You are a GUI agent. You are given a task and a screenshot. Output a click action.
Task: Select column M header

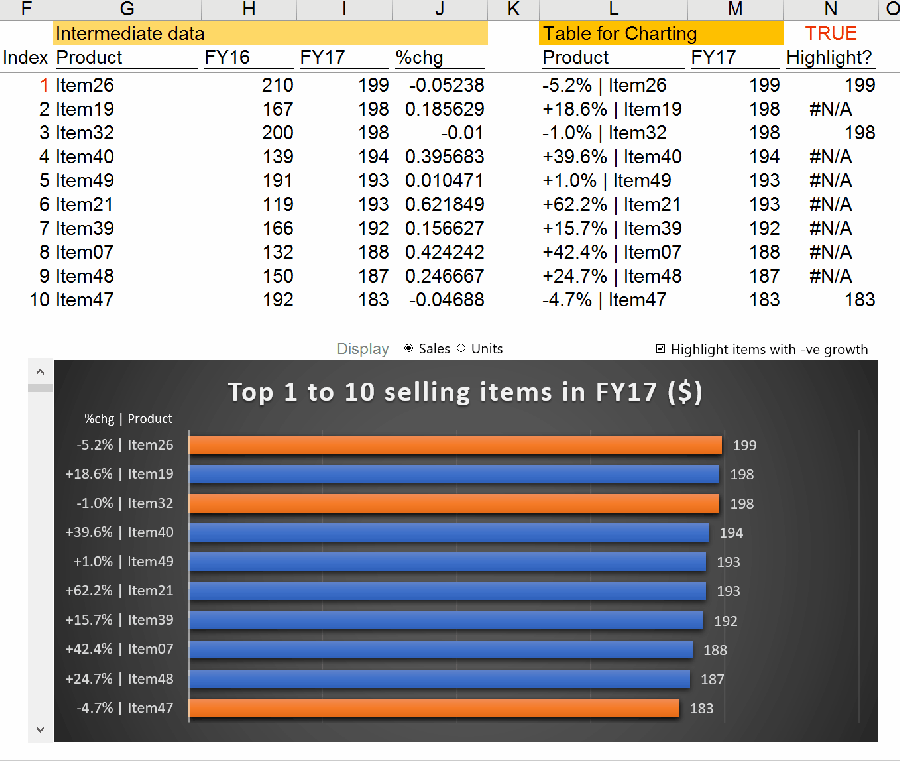point(735,10)
